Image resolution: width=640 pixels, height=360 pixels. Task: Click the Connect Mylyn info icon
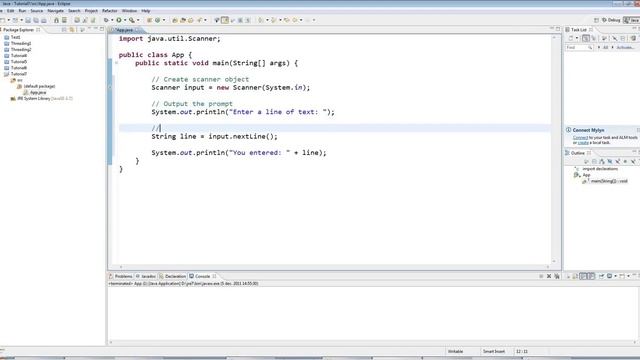[568, 130]
